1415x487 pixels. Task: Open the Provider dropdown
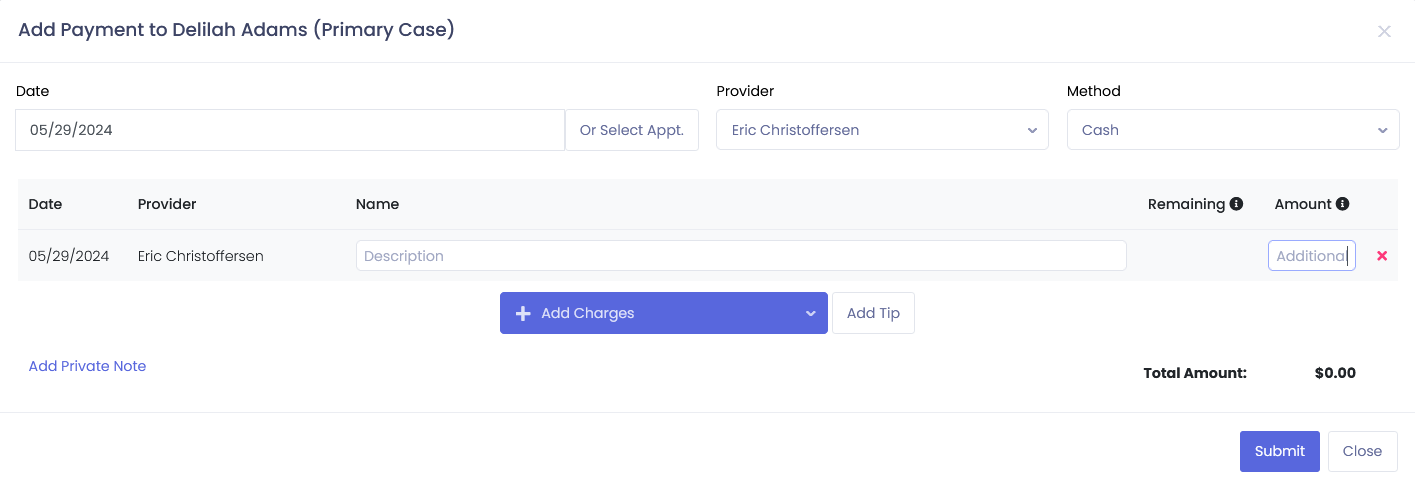882,130
